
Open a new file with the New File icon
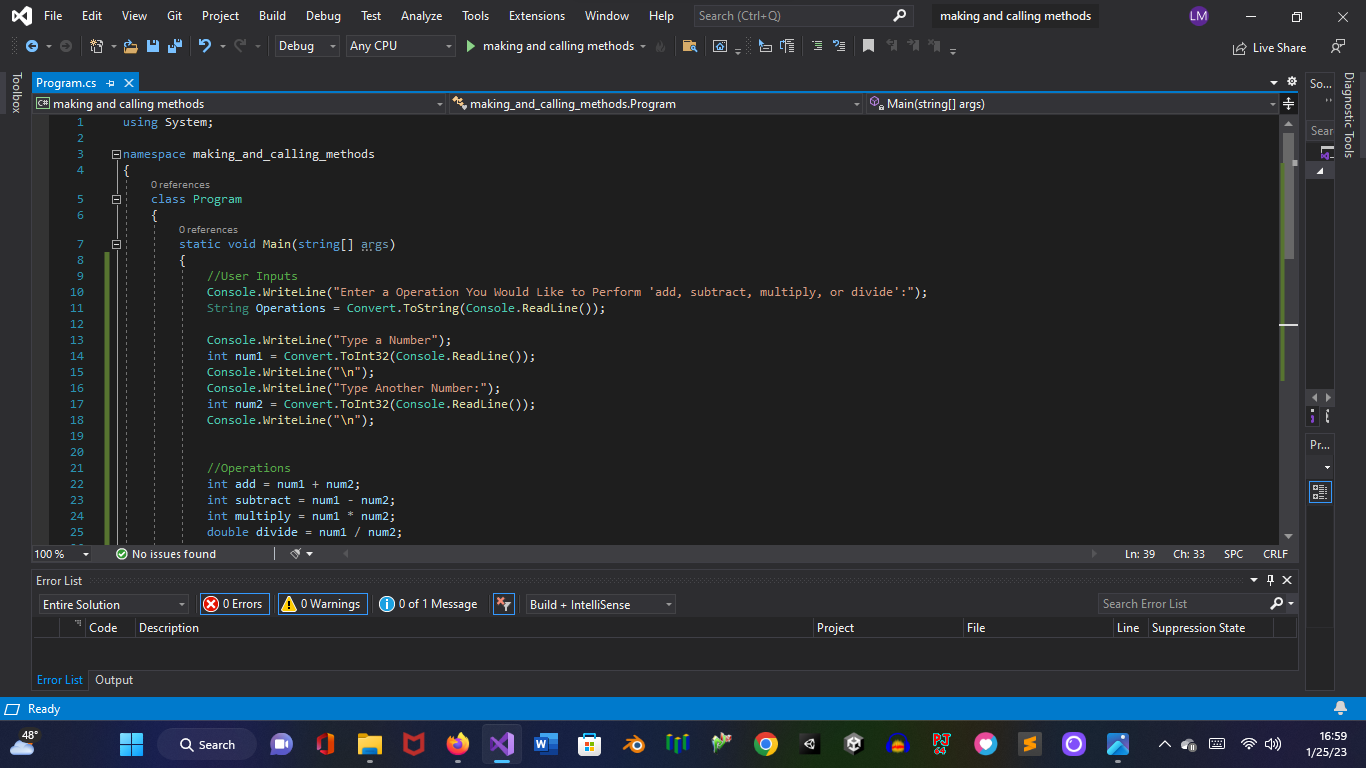pyautogui.click(x=98, y=46)
